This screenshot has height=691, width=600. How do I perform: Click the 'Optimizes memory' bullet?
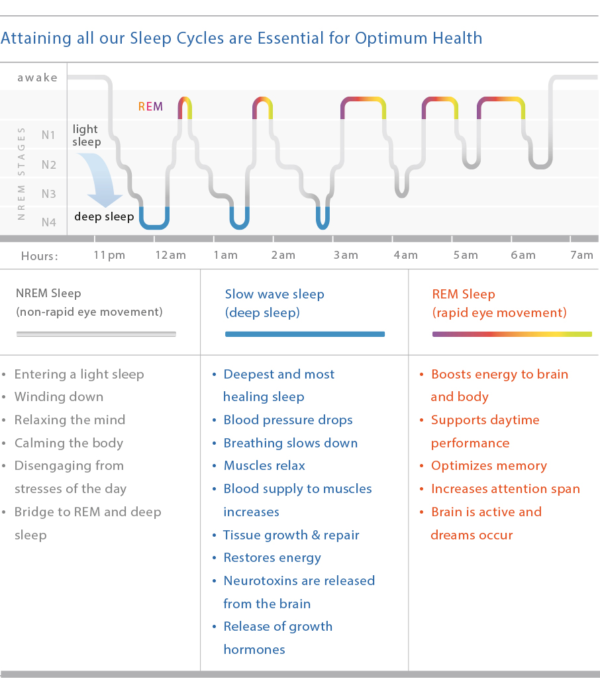coord(488,466)
